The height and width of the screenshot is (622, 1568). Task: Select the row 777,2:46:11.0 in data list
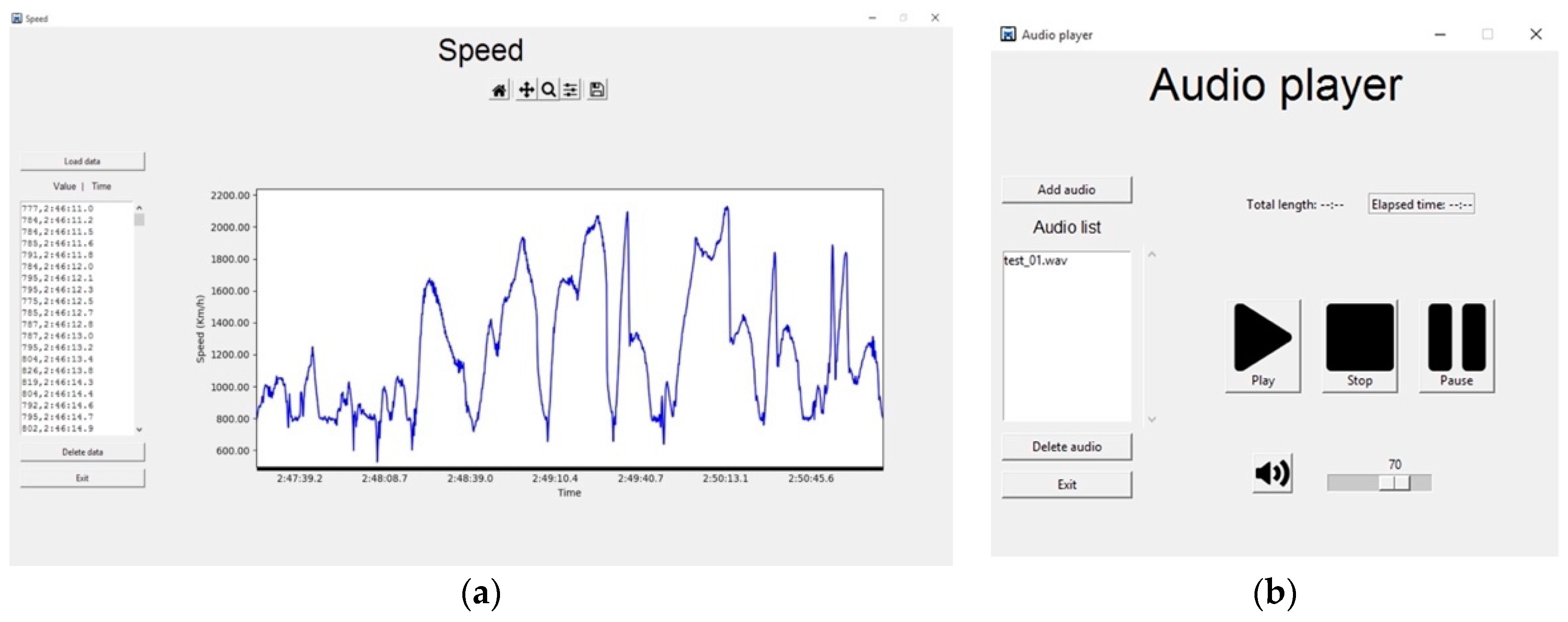point(58,209)
